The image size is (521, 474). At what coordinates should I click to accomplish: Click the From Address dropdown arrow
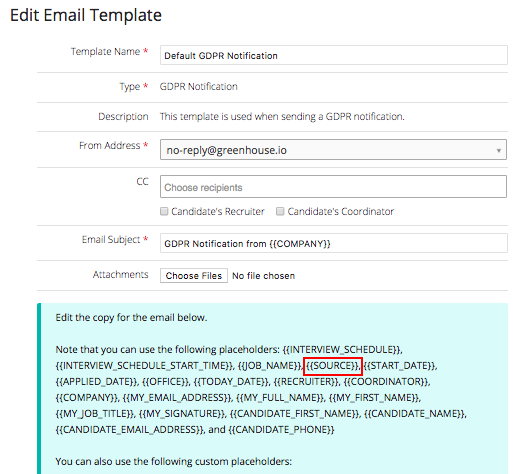pos(499,150)
